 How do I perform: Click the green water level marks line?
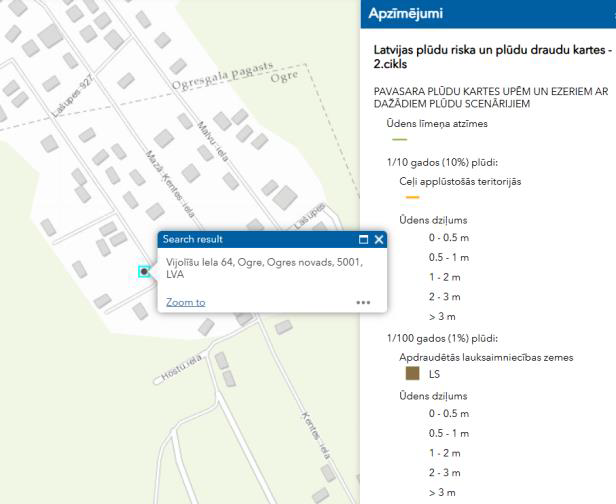point(400,139)
